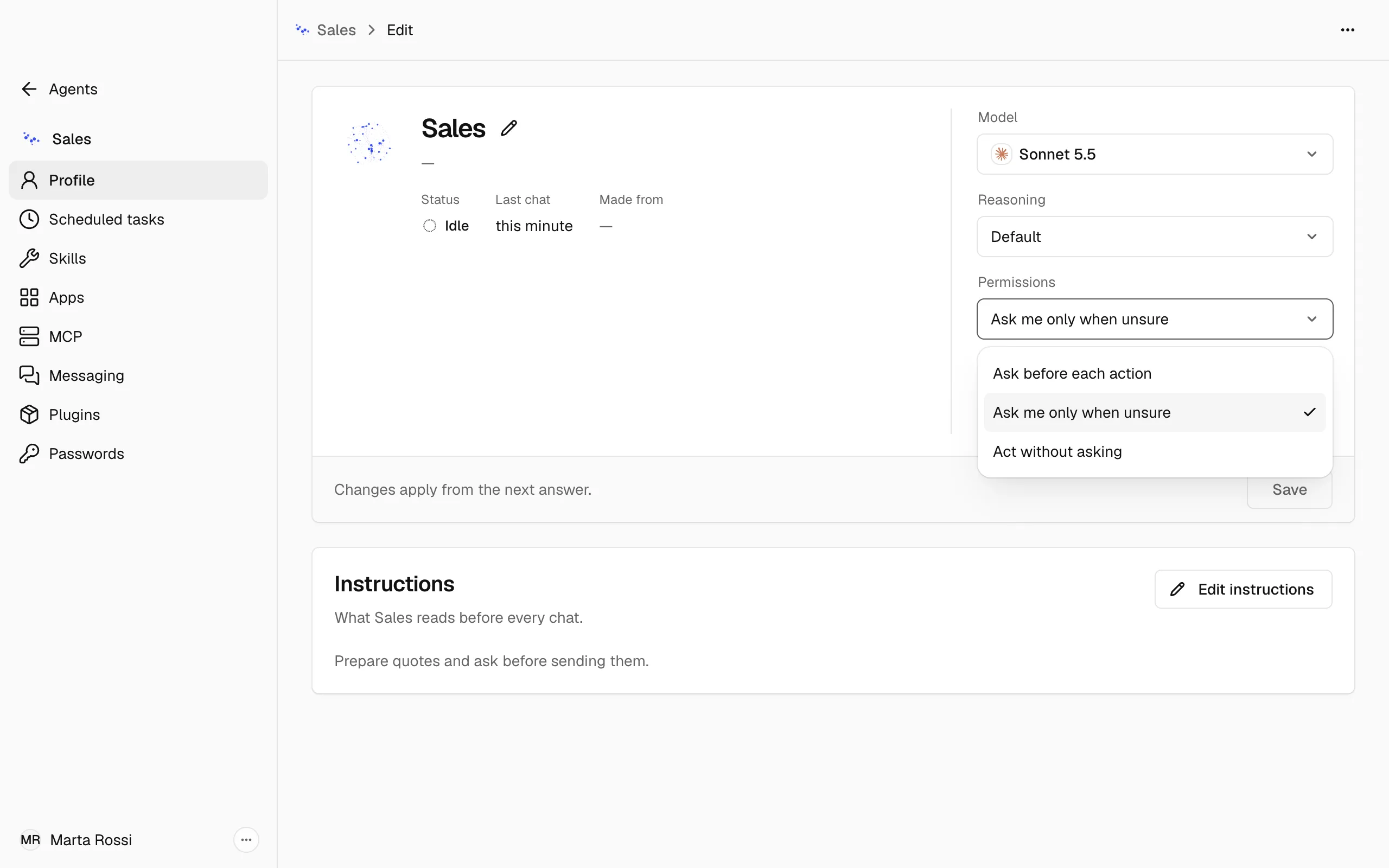This screenshot has height=868, width=1389.
Task: Click the Sales breadcrumb icon in header
Action: 302,30
